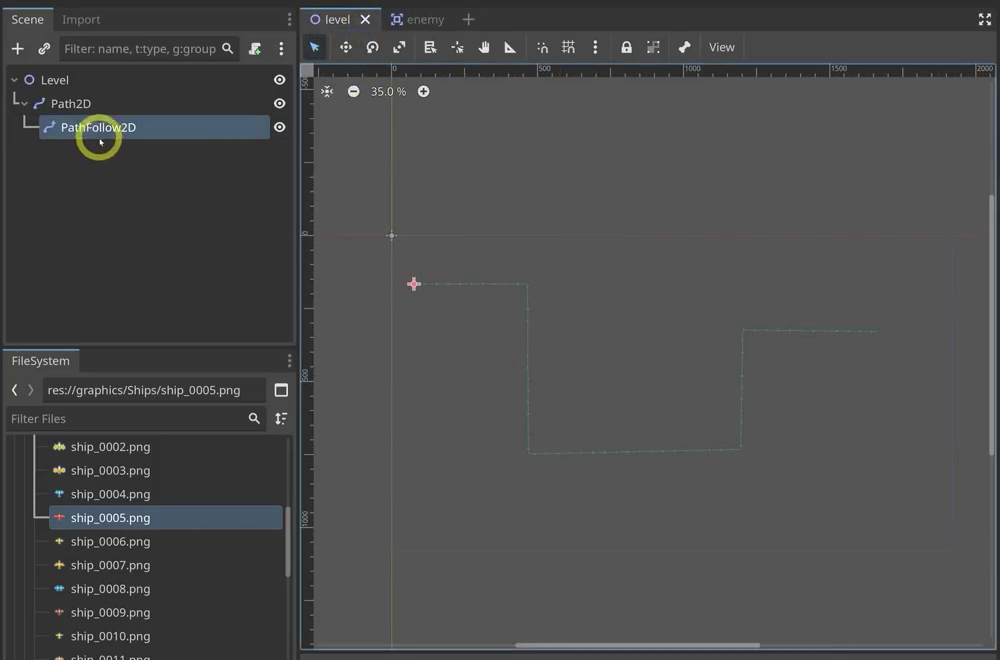This screenshot has height=660, width=1000.
Task: Zoom out with the minus button
Action: pyautogui.click(x=353, y=92)
